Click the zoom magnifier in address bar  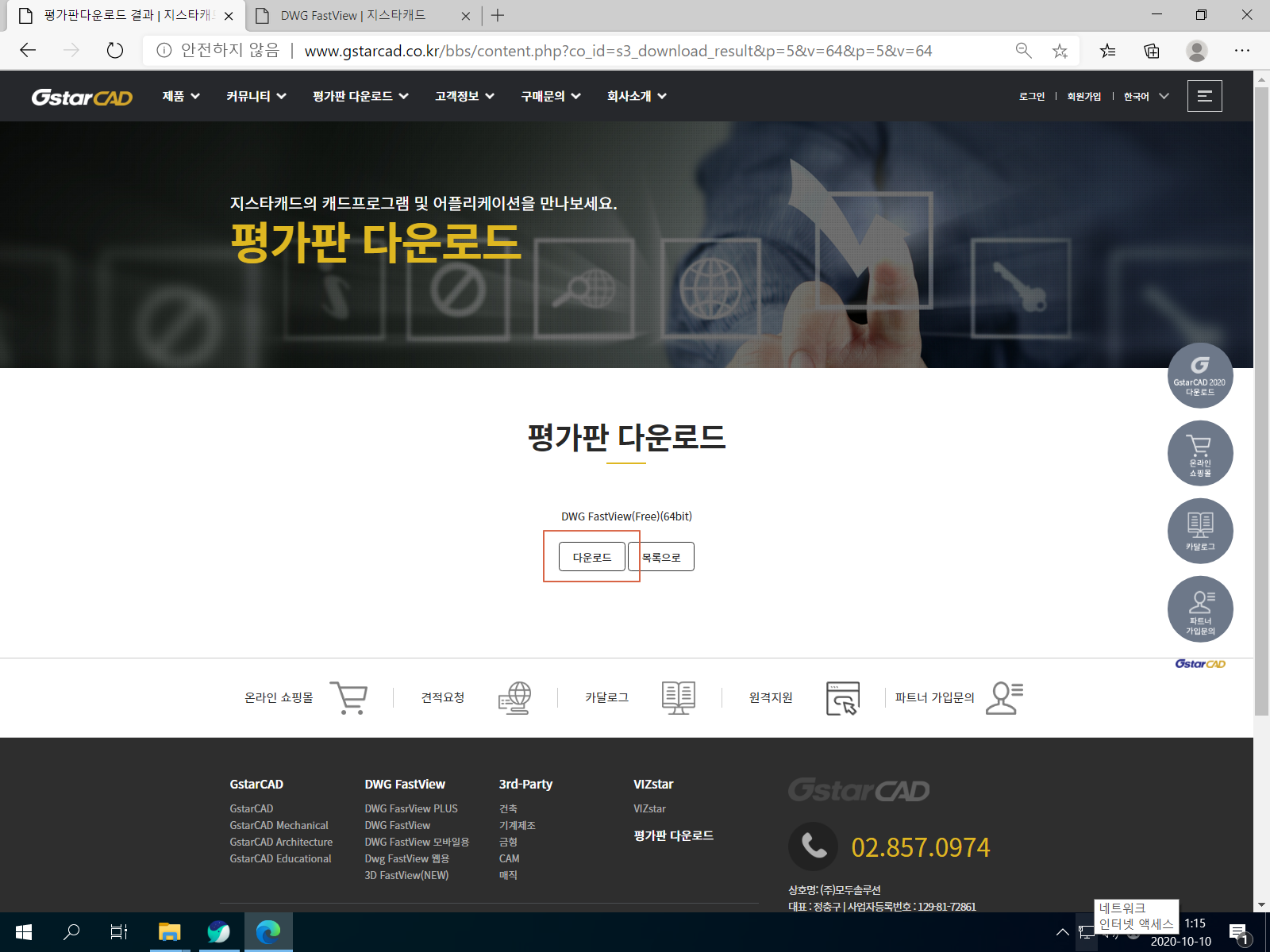pyautogui.click(x=1024, y=51)
